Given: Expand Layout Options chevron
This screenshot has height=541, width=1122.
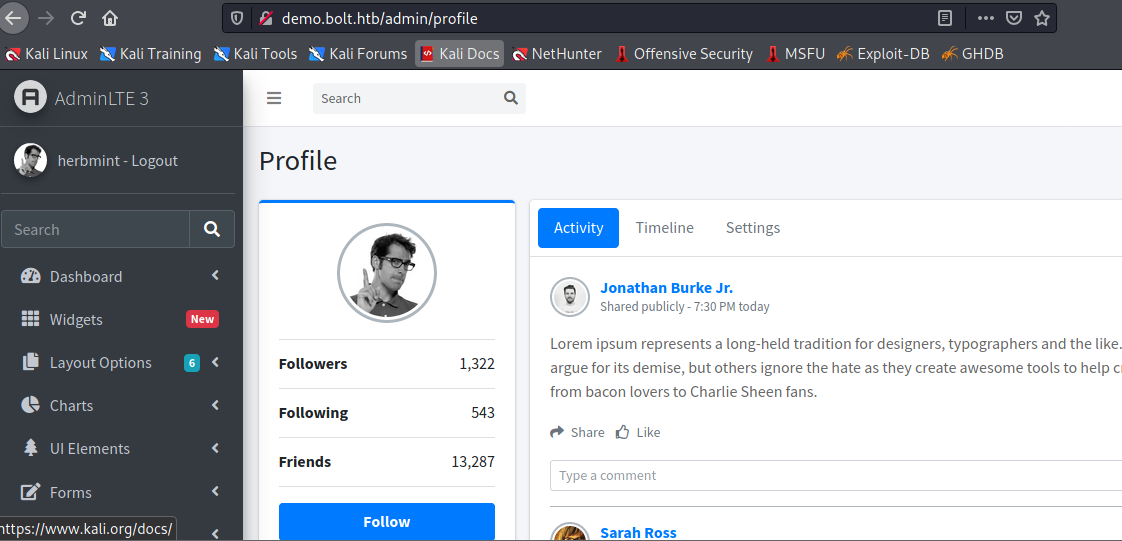Looking at the screenshot, I should coord(215,362).
